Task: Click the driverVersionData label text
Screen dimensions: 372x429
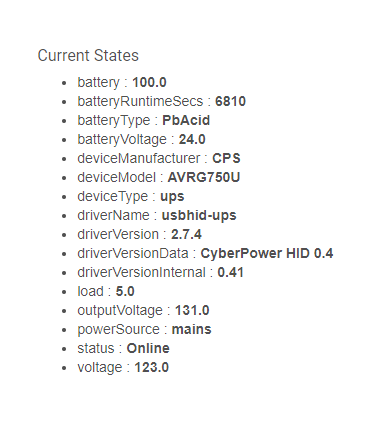Action: 133,253
